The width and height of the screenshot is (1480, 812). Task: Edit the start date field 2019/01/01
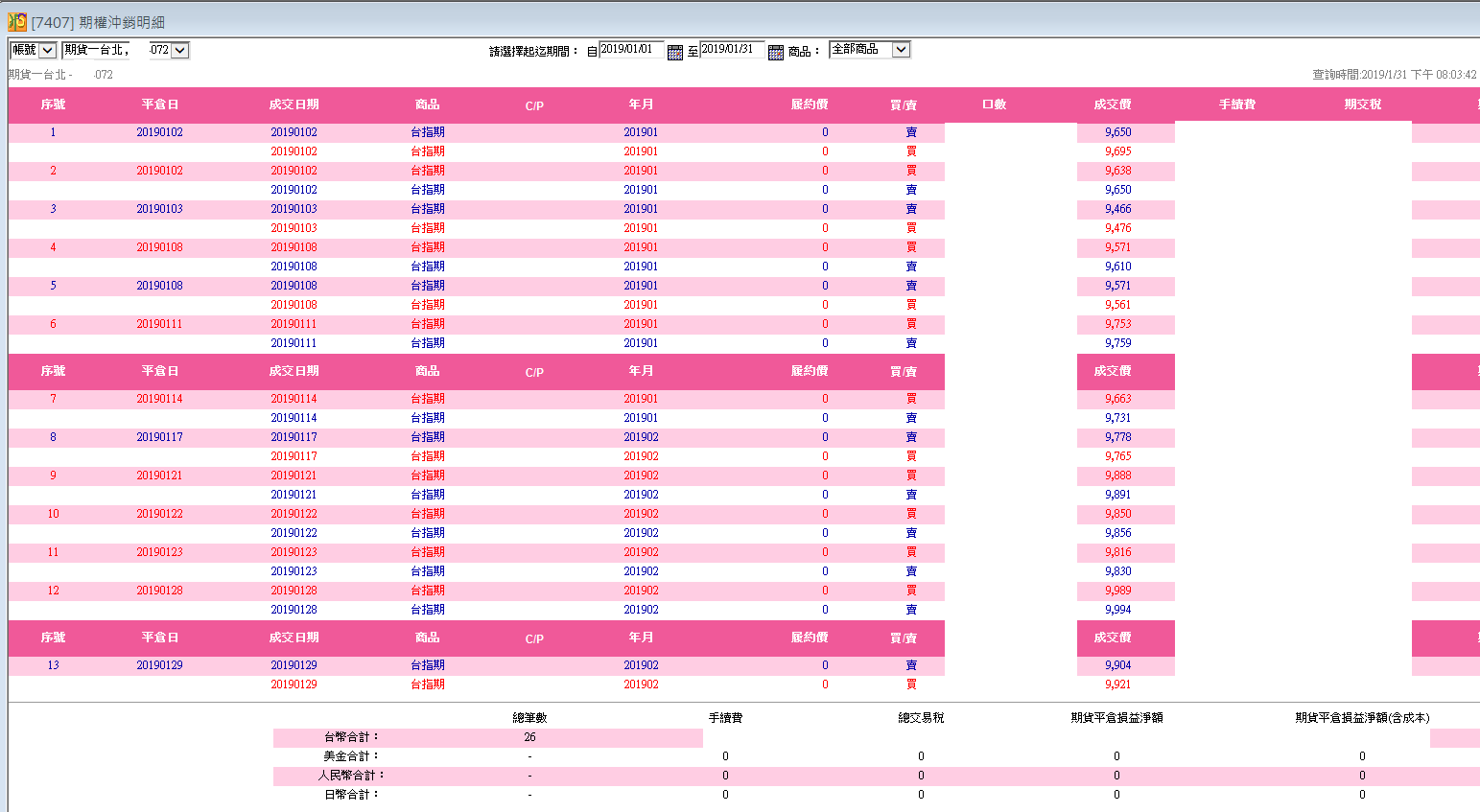(x=631, y=49)
